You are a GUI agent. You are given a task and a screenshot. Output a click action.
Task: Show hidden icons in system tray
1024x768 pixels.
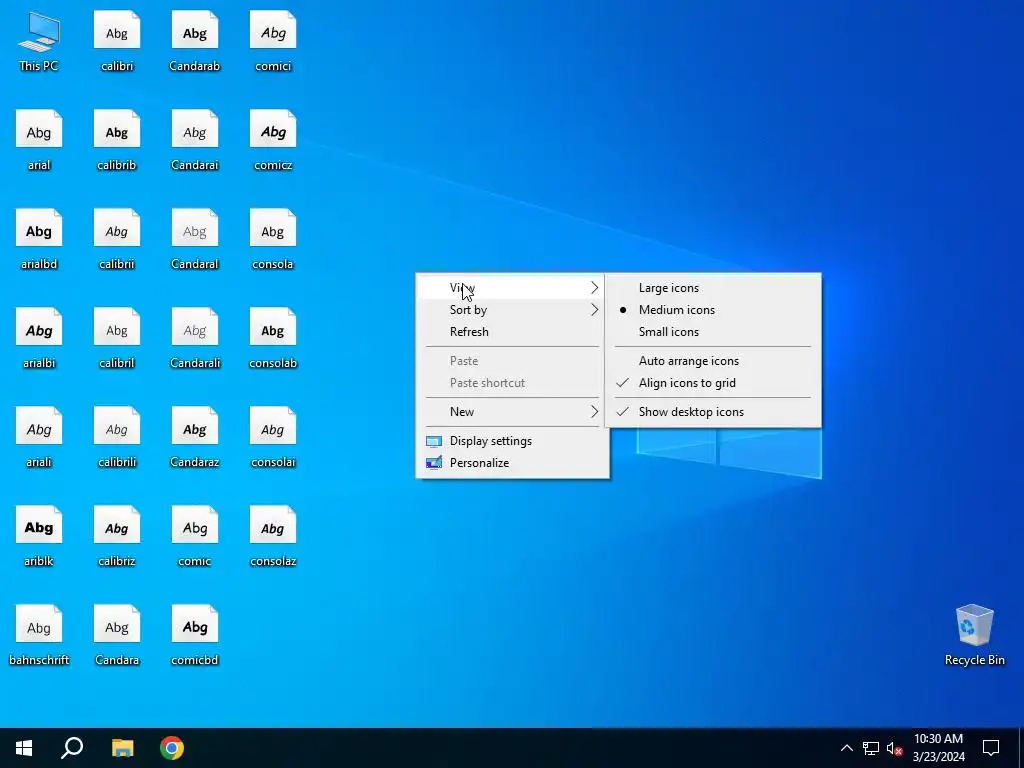tap(846, 748)
